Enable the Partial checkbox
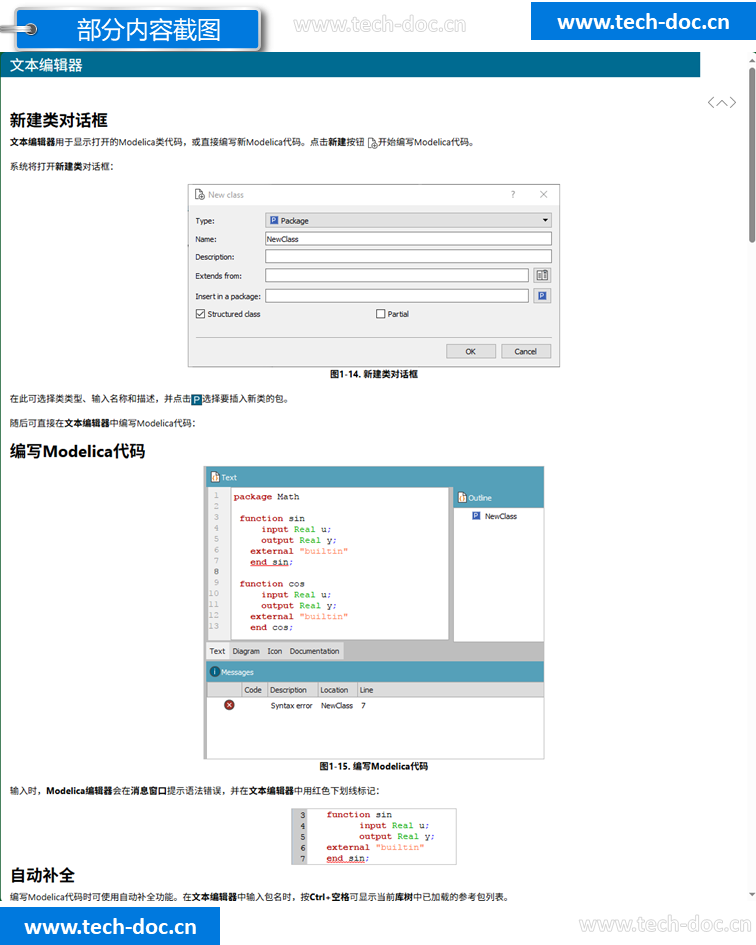 tap(380, 314)
